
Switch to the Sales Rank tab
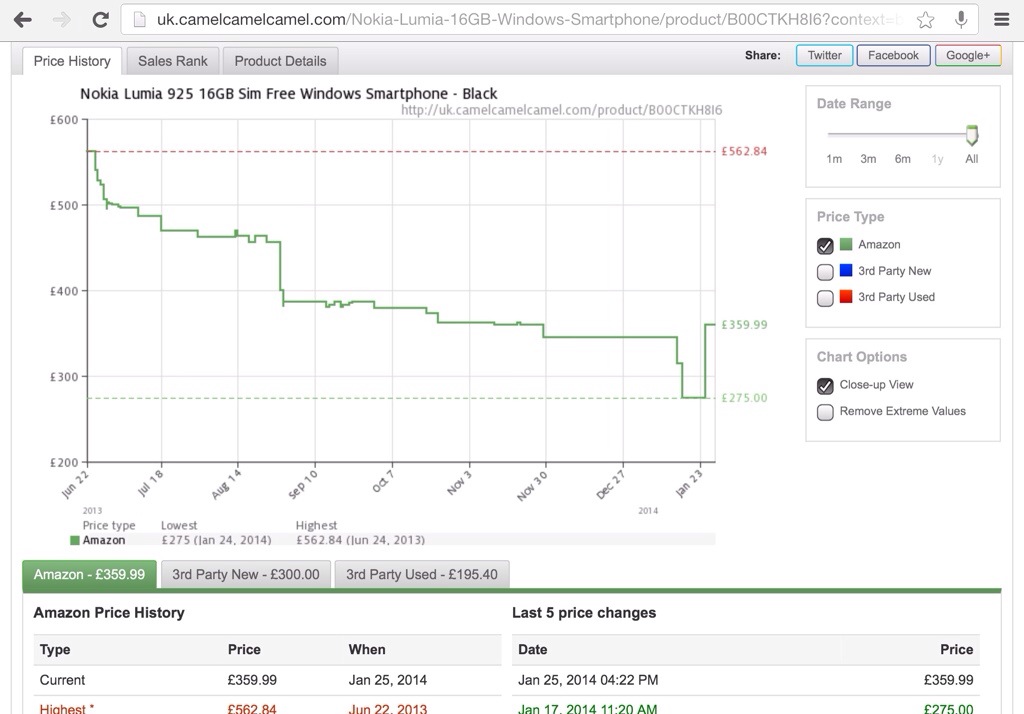point(173,61)
